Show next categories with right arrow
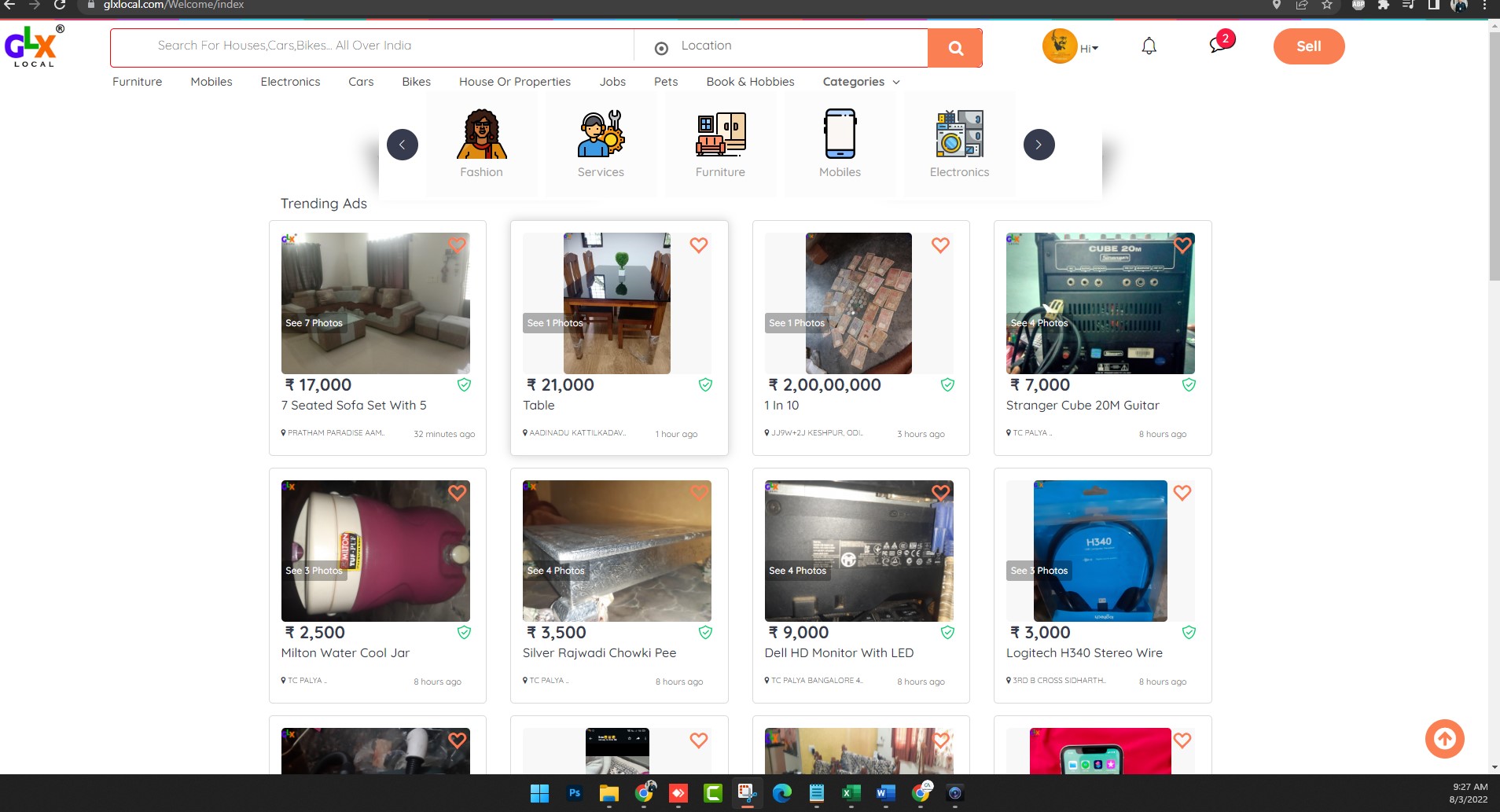1500x812 pixels. (x=1039, y=145)
